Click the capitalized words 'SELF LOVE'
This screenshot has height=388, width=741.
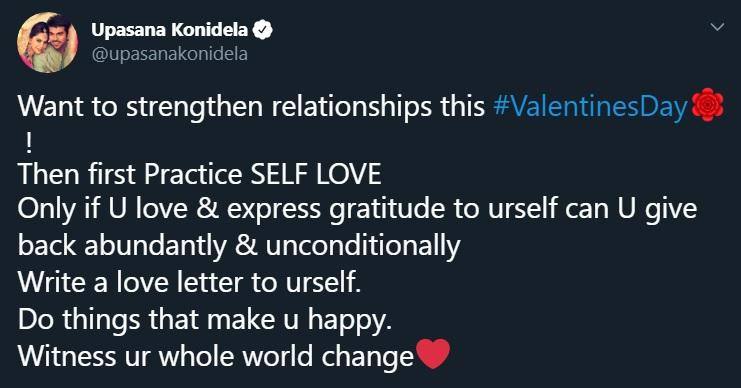[316, 174]
